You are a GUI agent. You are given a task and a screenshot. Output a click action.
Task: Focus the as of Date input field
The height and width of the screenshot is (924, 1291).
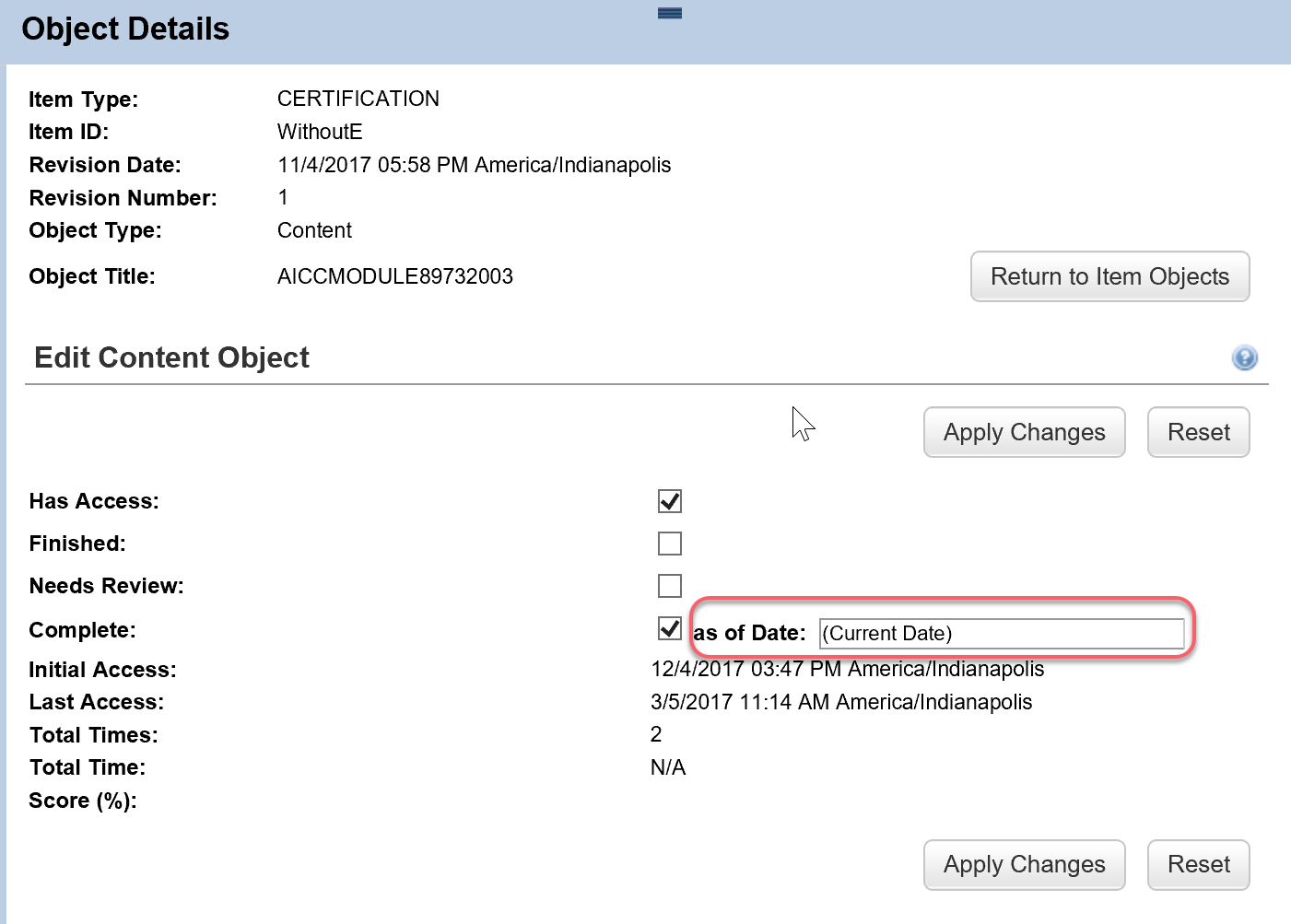click(1002, 633)
